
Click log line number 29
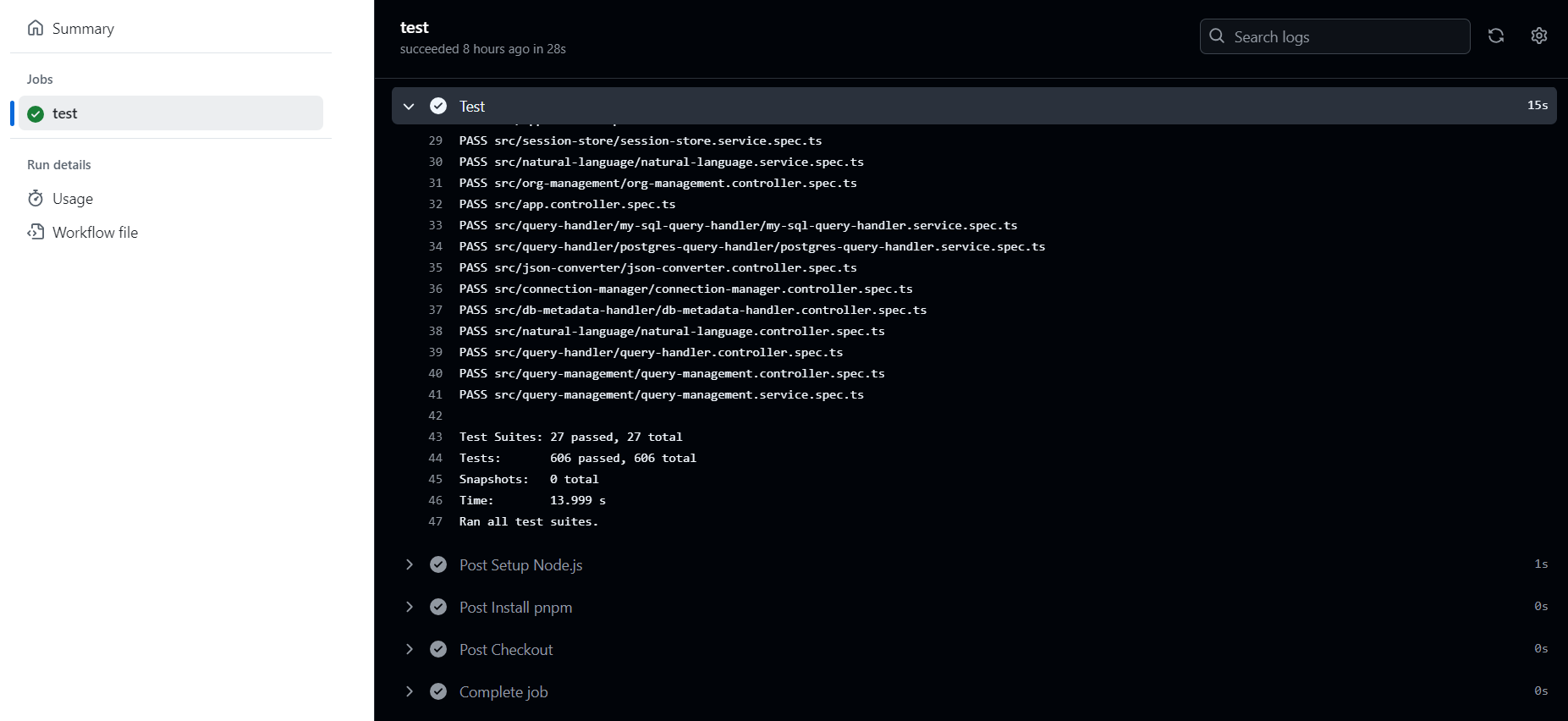click(436, 140)
